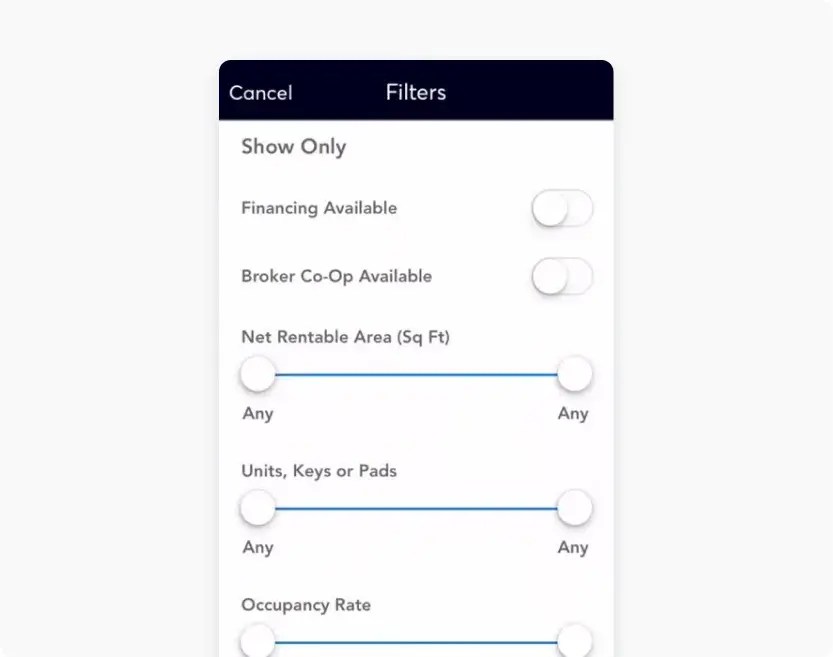Click the Occupancy Rate maximum slider handle
The width and height of the screenshot is (833, 657).
575,641
